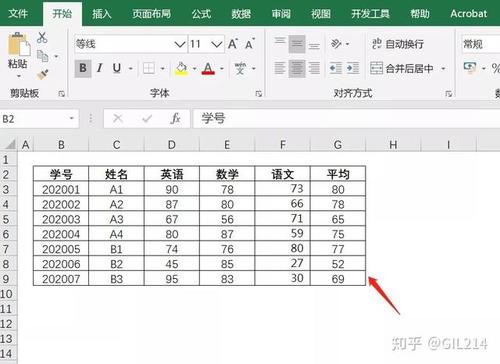Select the 平均 header cell
Viewport: 500px width, 364px height.
(338, 174)
